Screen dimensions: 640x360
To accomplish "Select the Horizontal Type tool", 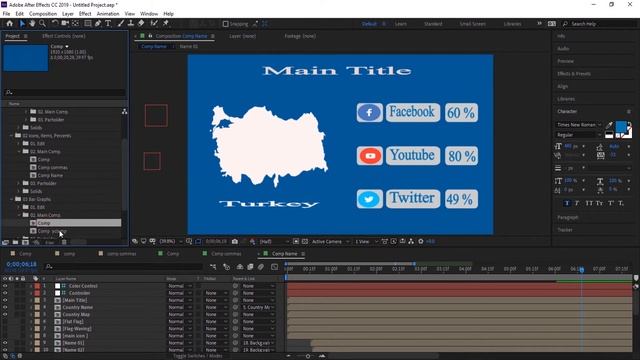I will [108, 24].
